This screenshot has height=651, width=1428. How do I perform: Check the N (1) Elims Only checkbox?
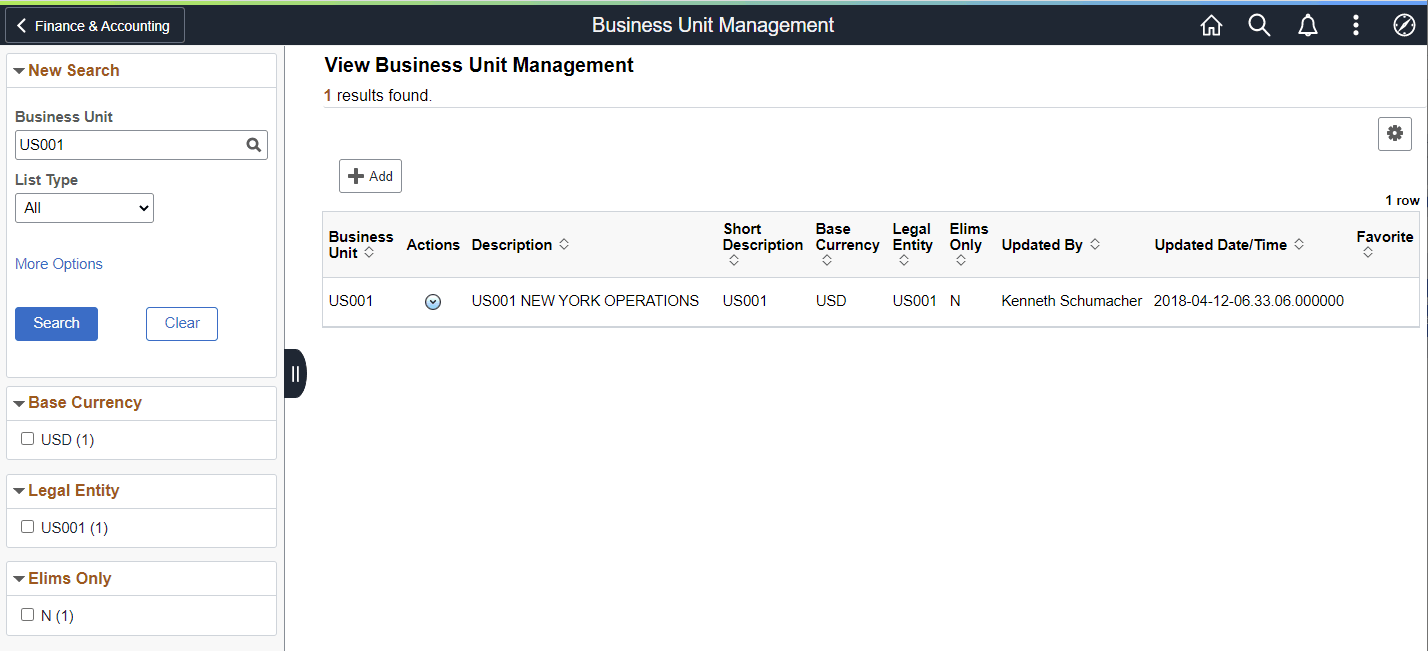pyautogui.click(x=27, y=614)
